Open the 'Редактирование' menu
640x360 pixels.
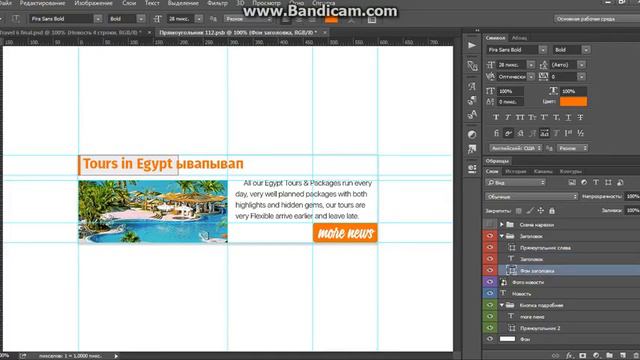(x=42, y=3)
